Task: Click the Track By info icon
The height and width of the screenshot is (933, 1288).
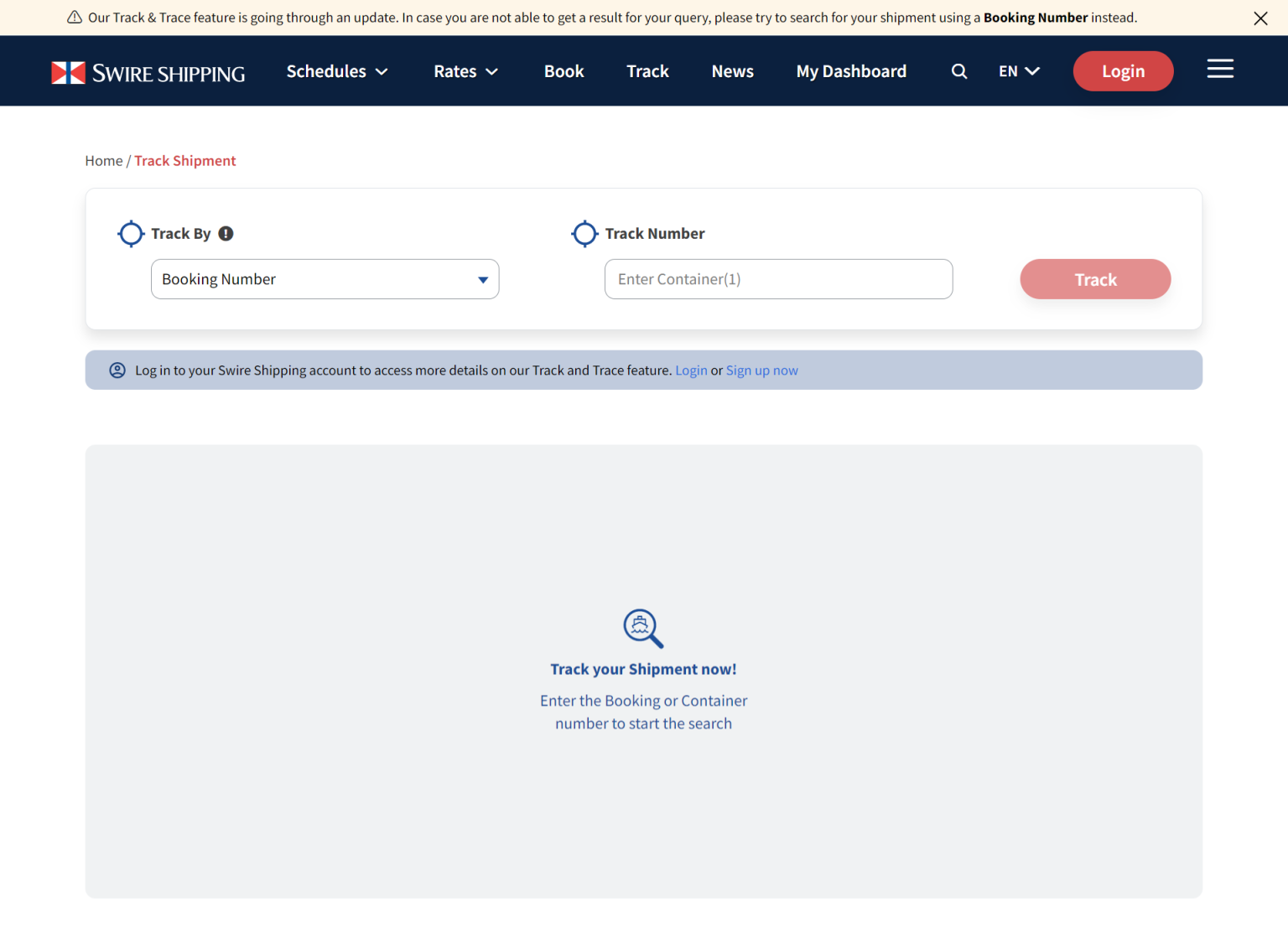Action: click(226, 234)
